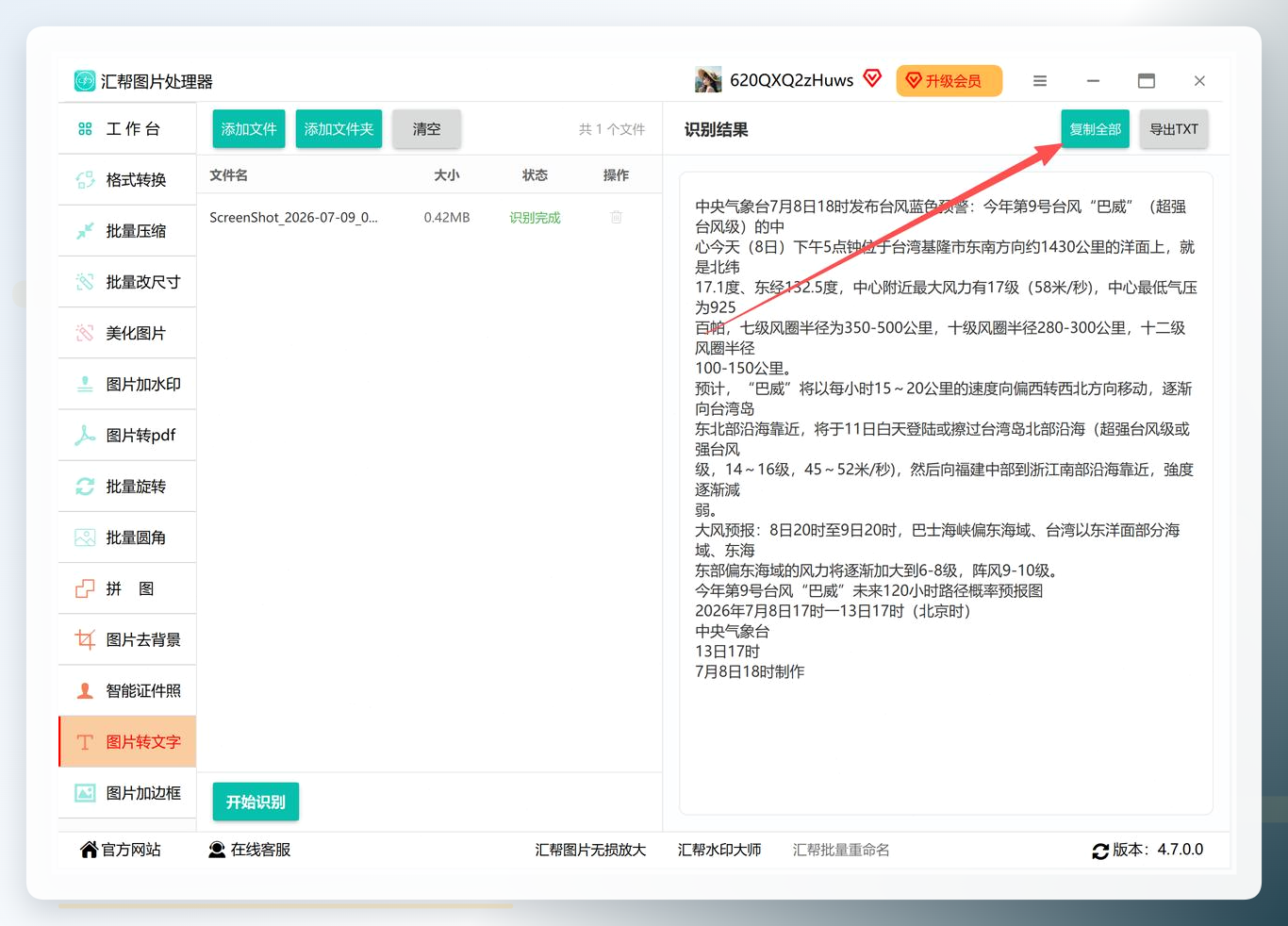Click the refresh icon beside 版本
Screen dimensions: 1288x926
[1100, 852]
